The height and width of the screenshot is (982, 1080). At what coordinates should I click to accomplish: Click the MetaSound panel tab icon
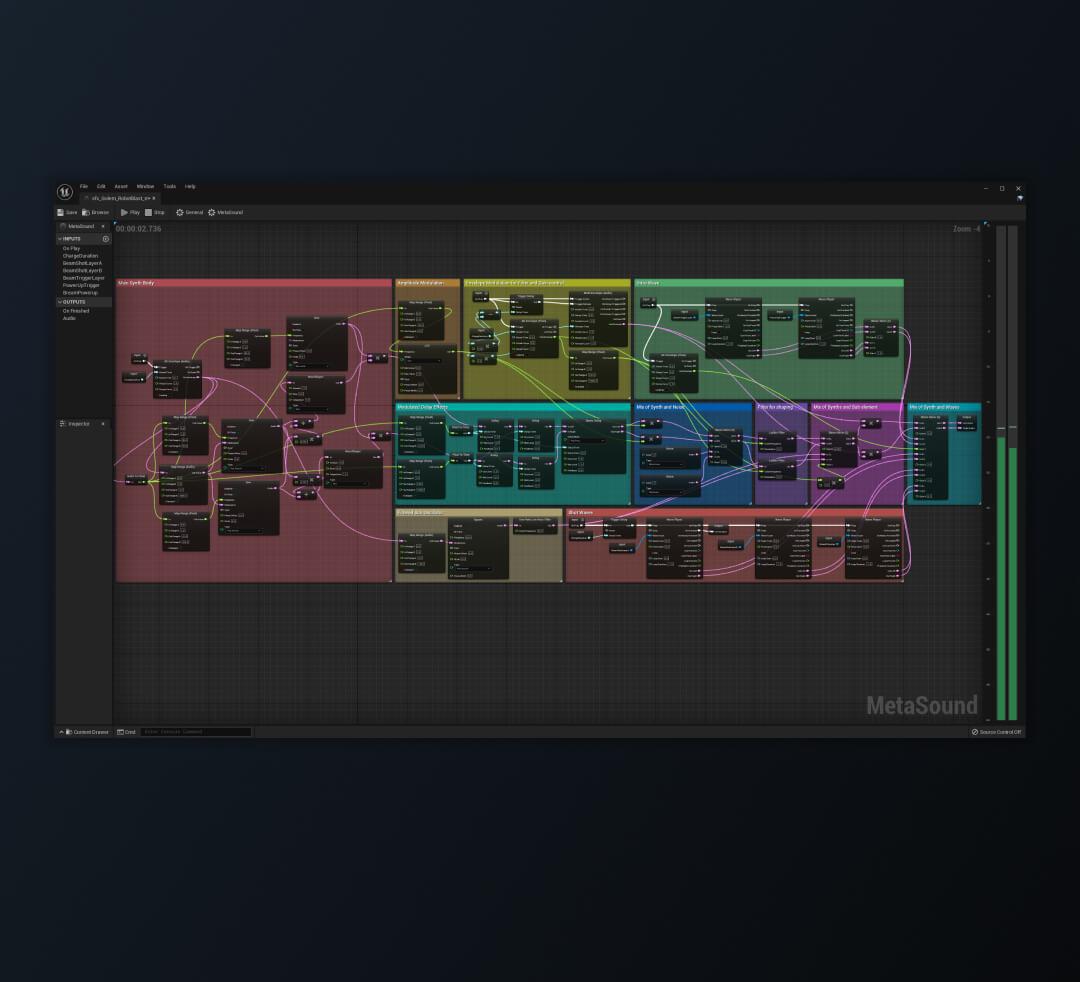(63, 227)
